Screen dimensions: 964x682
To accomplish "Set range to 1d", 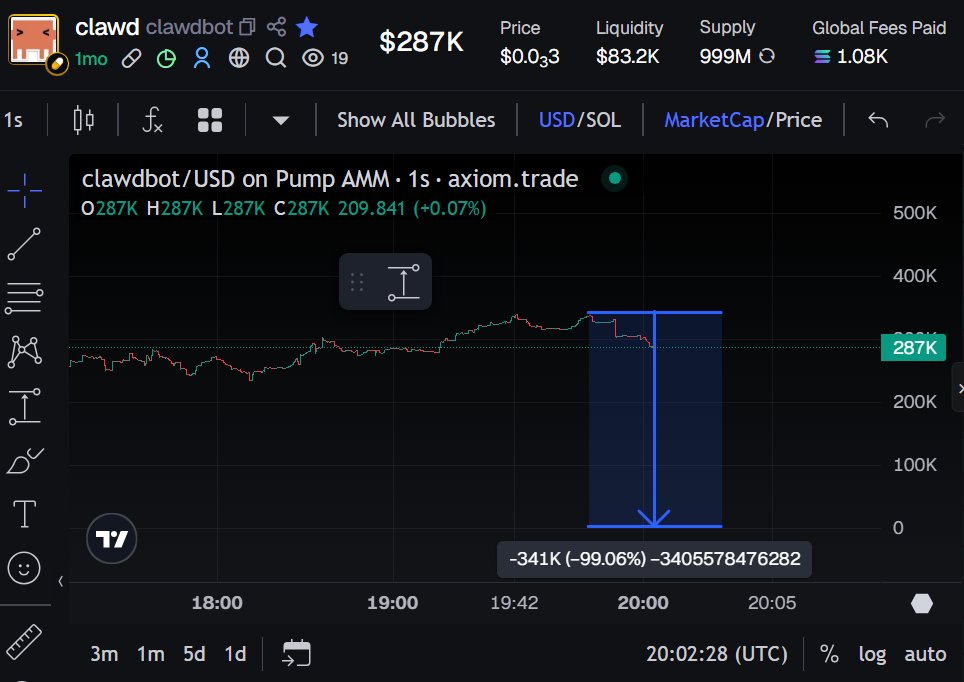I will tap(235, 653).
